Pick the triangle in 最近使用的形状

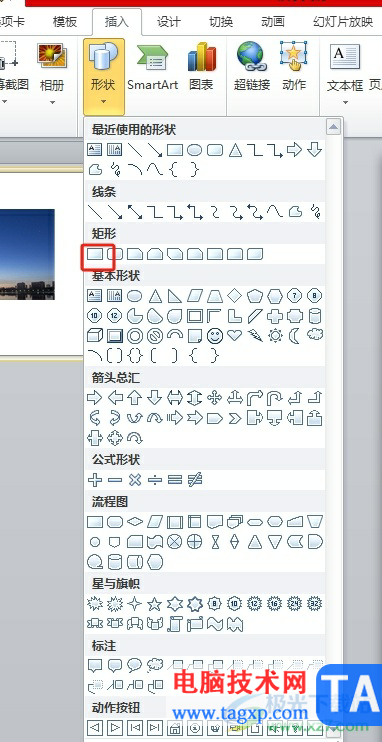tap(235, 150)
